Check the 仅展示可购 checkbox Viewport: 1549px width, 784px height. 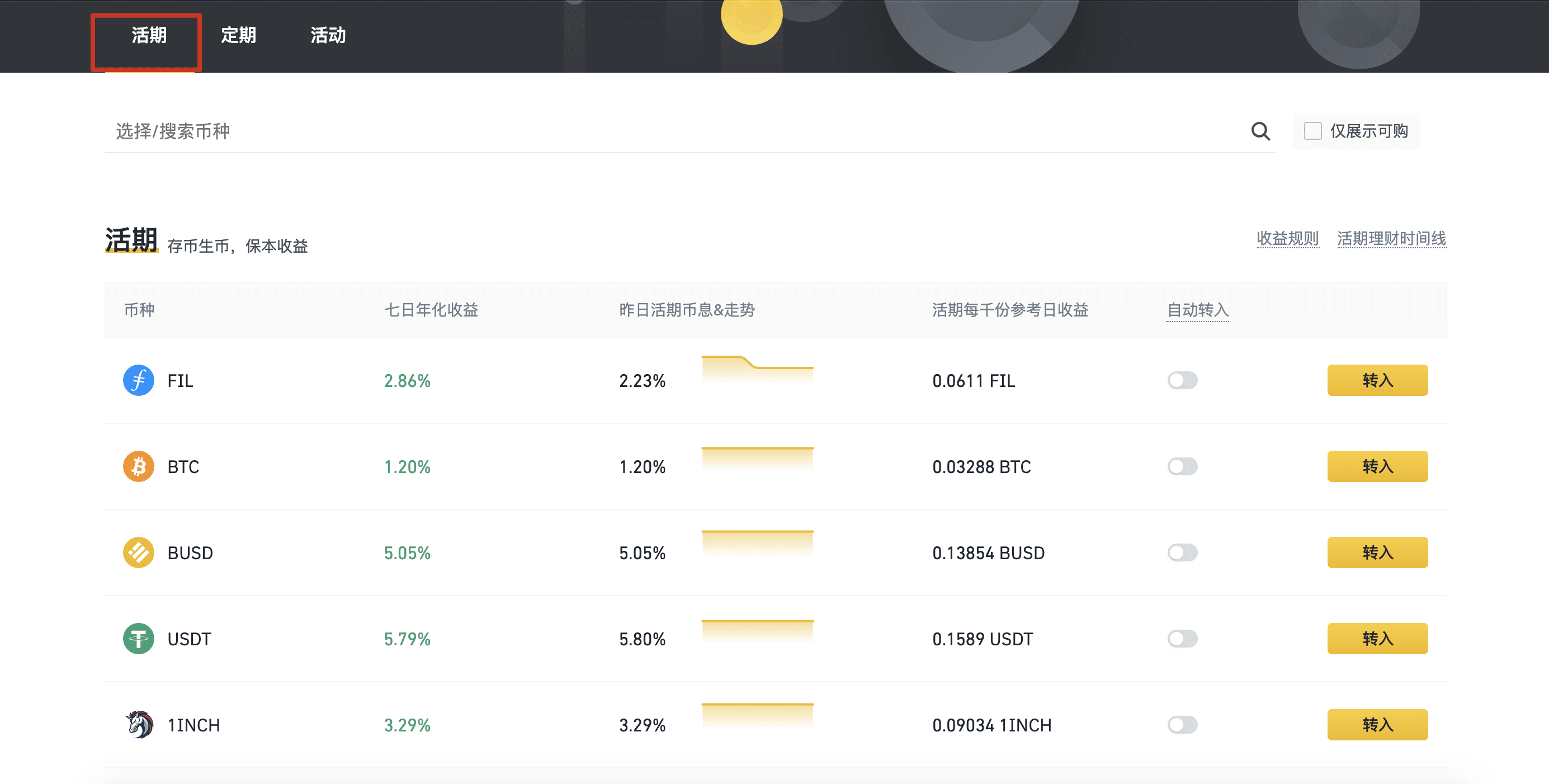1312,131
